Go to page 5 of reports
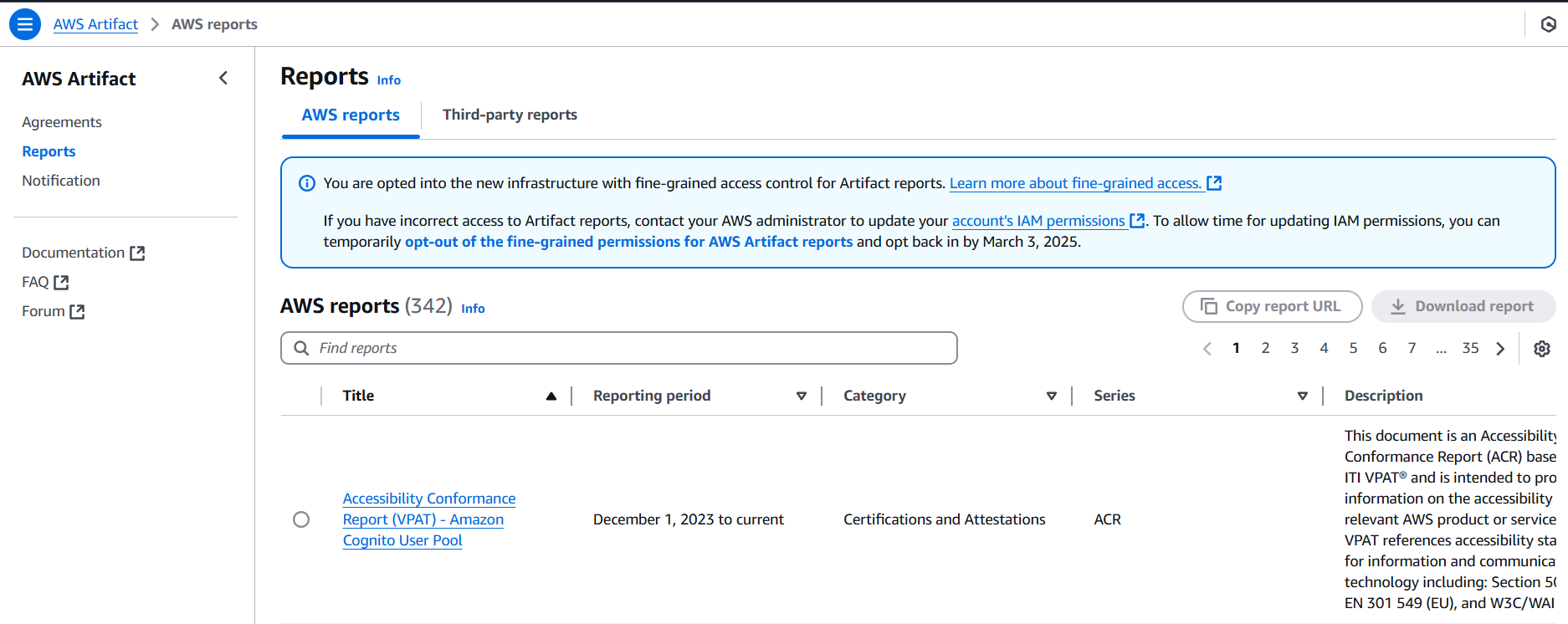 [x=1353, y=348]
